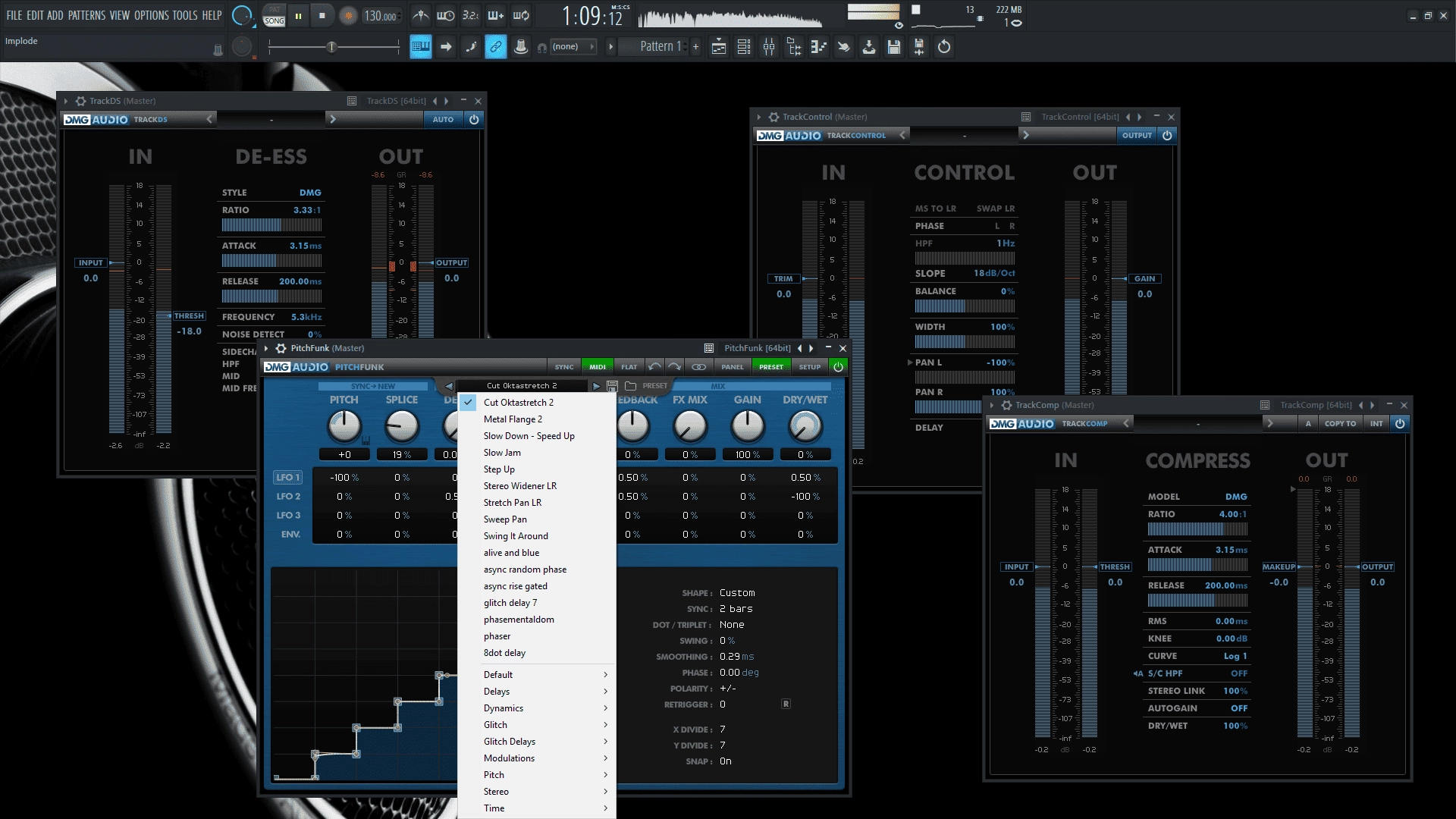Click the floppy disk Save project icon

click(x=894, y=47)
